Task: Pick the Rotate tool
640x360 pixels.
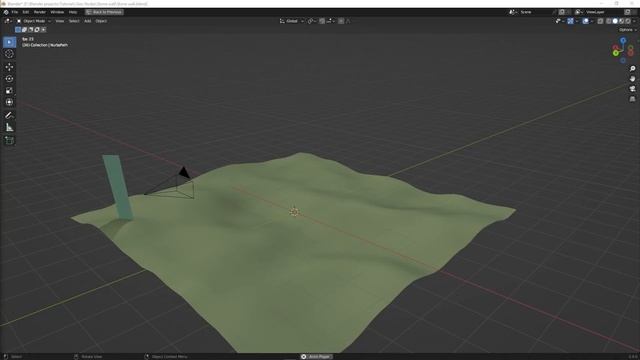Action: point(9,78)
